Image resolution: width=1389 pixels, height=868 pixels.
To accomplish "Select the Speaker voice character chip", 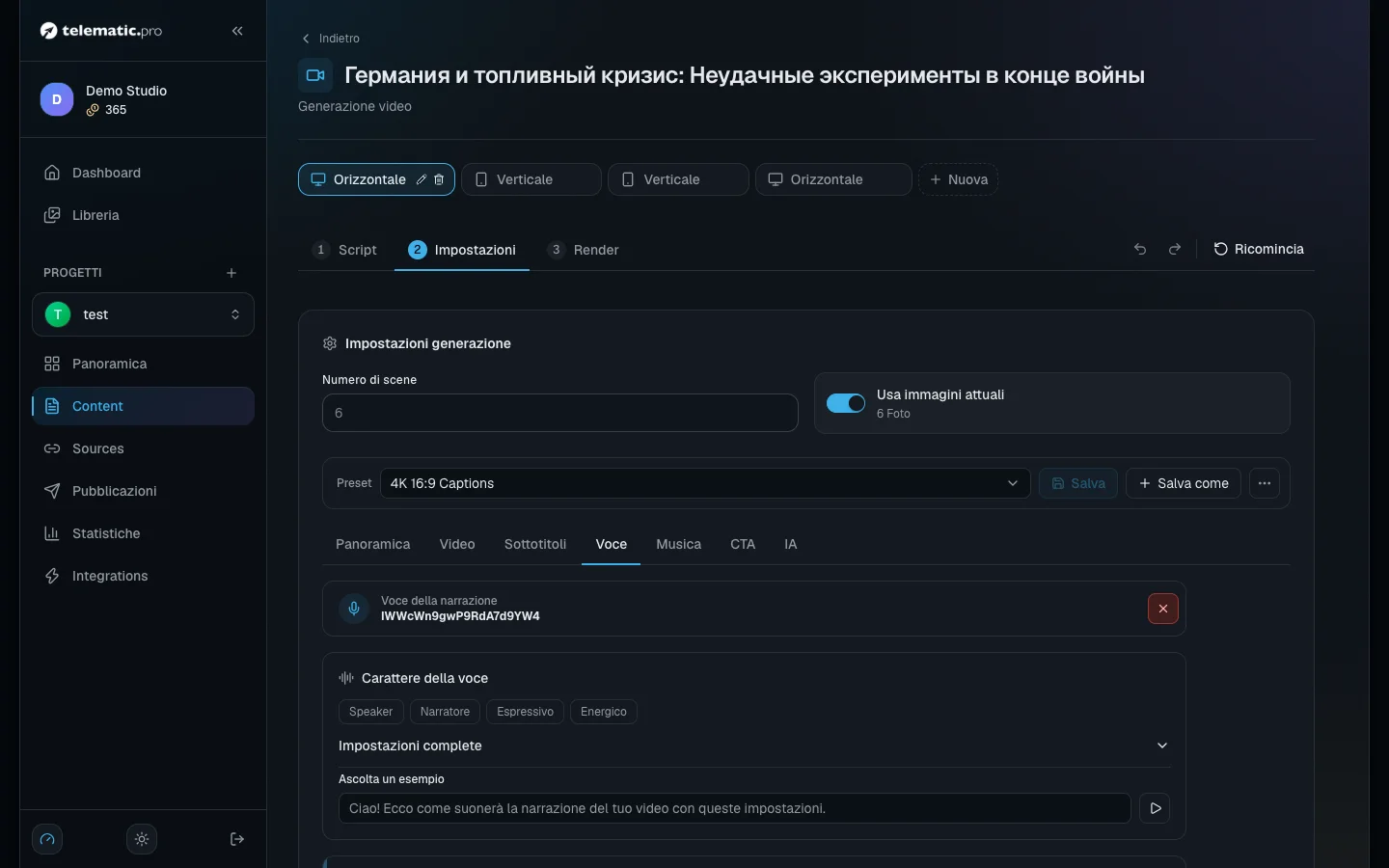I will pos(370,712).
